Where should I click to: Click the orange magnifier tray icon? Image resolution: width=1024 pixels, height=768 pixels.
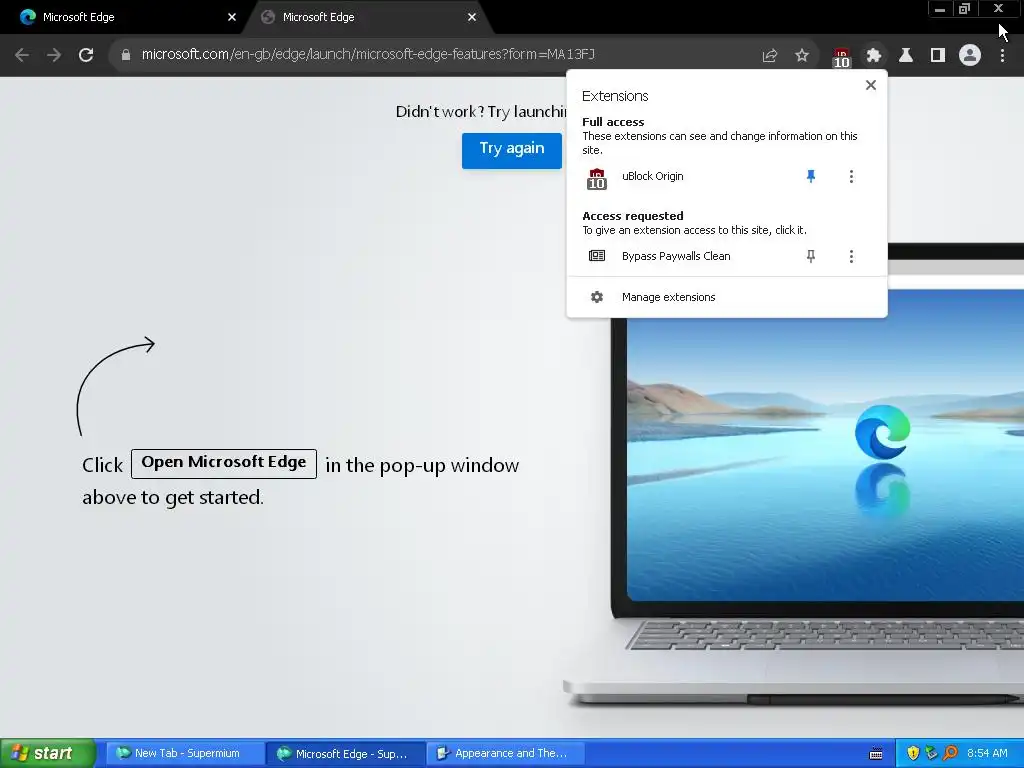tap(951, 754)
